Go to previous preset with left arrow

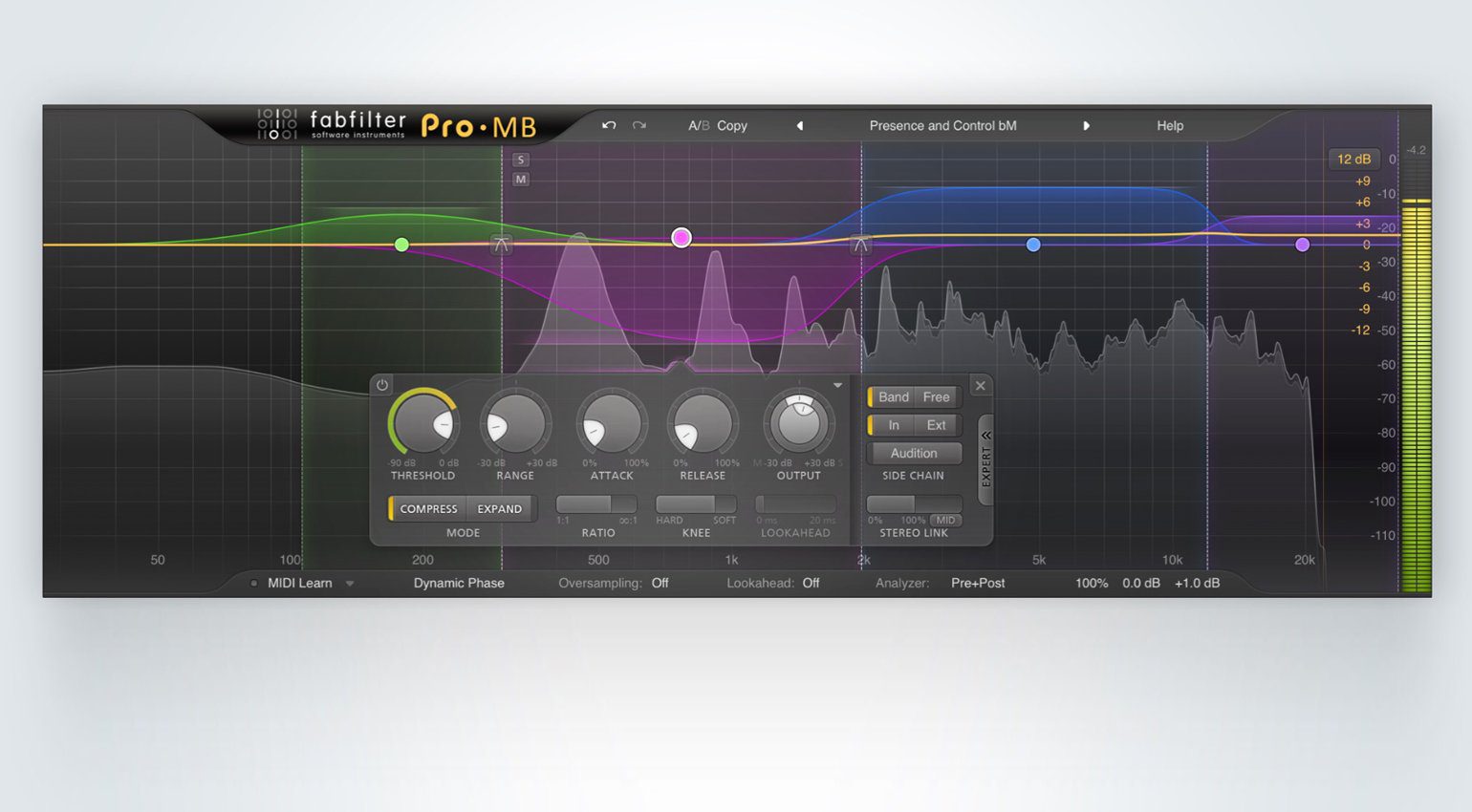(x=800, y=125)
